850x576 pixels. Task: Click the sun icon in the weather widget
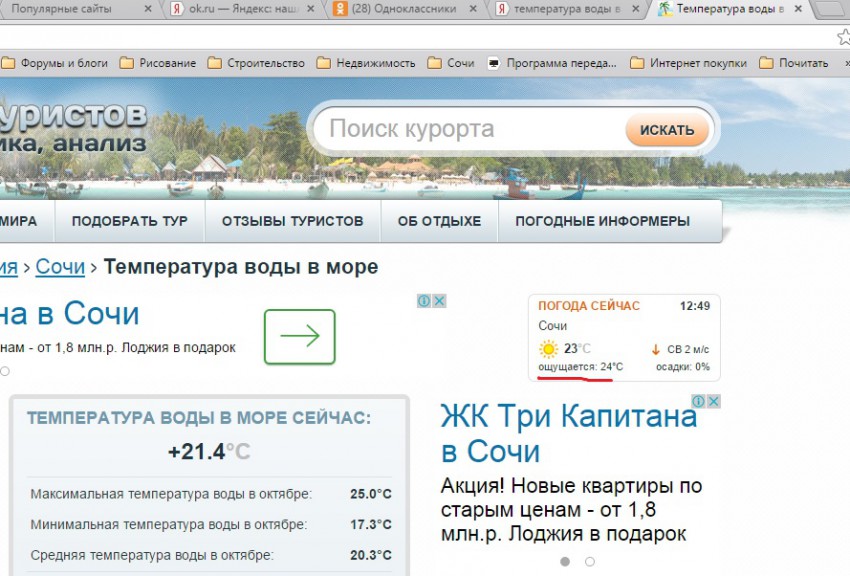pyautogui.click(x=548, y=349)
